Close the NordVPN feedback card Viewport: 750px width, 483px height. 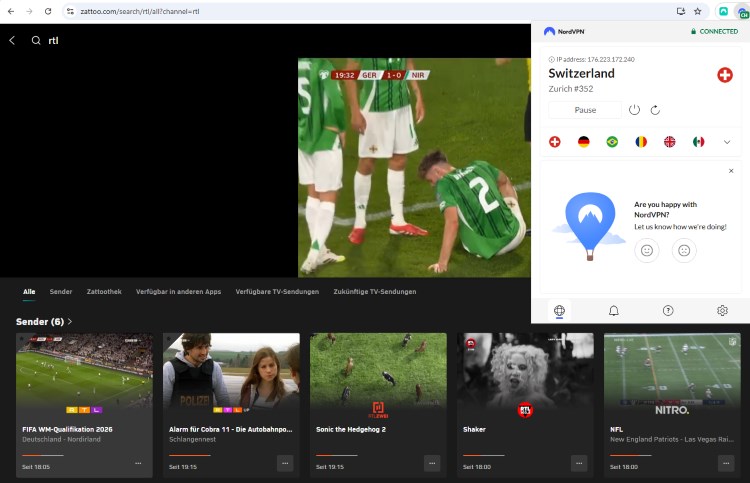tap(731, 171)
